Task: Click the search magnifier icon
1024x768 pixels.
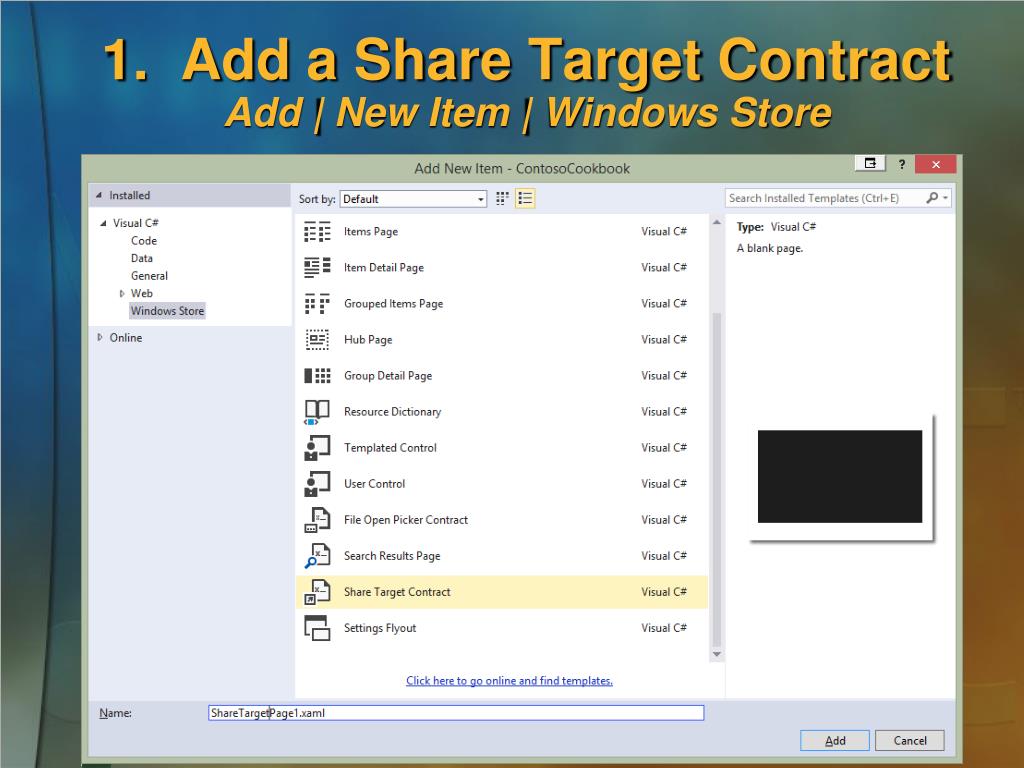Action: [x=932, y=198]
